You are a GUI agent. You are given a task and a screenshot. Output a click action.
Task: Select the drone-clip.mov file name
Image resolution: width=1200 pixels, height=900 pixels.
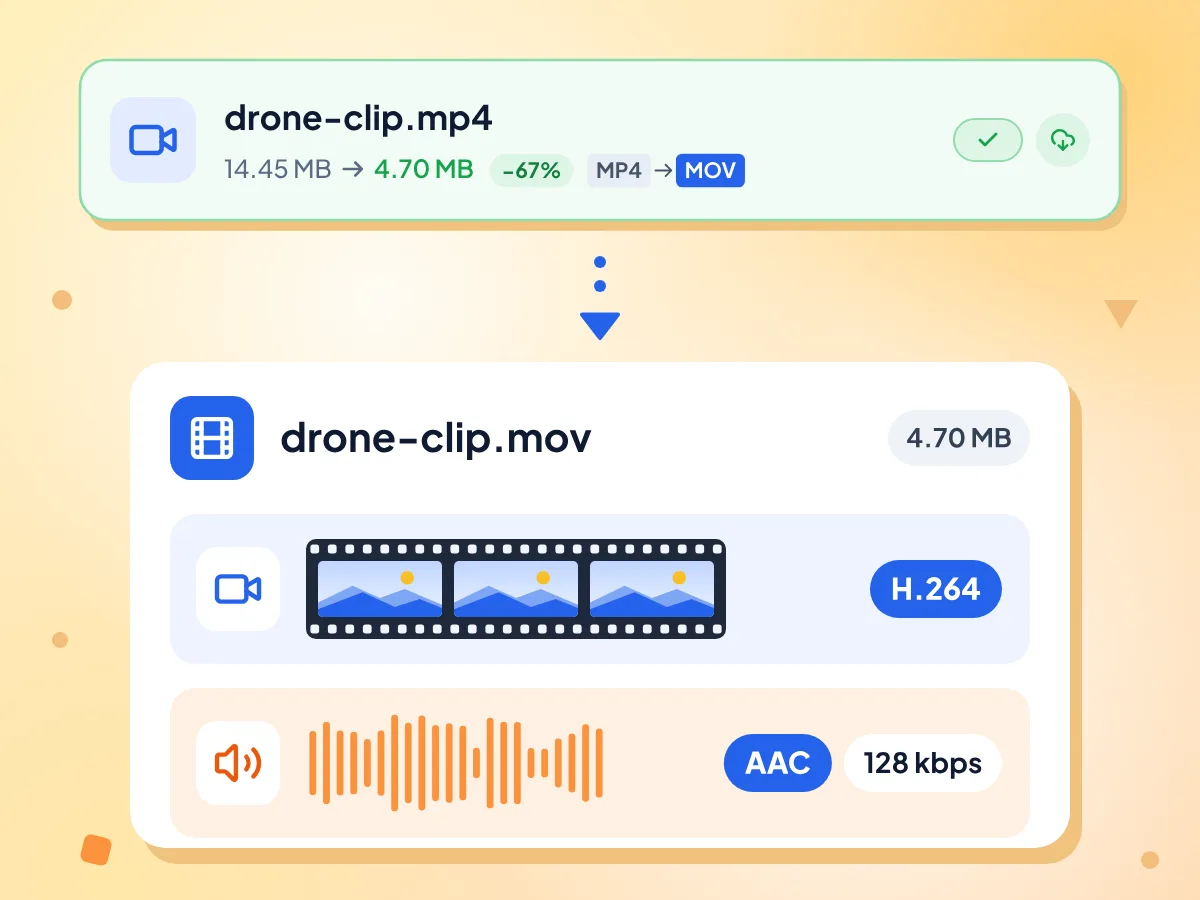pos(436,438)
